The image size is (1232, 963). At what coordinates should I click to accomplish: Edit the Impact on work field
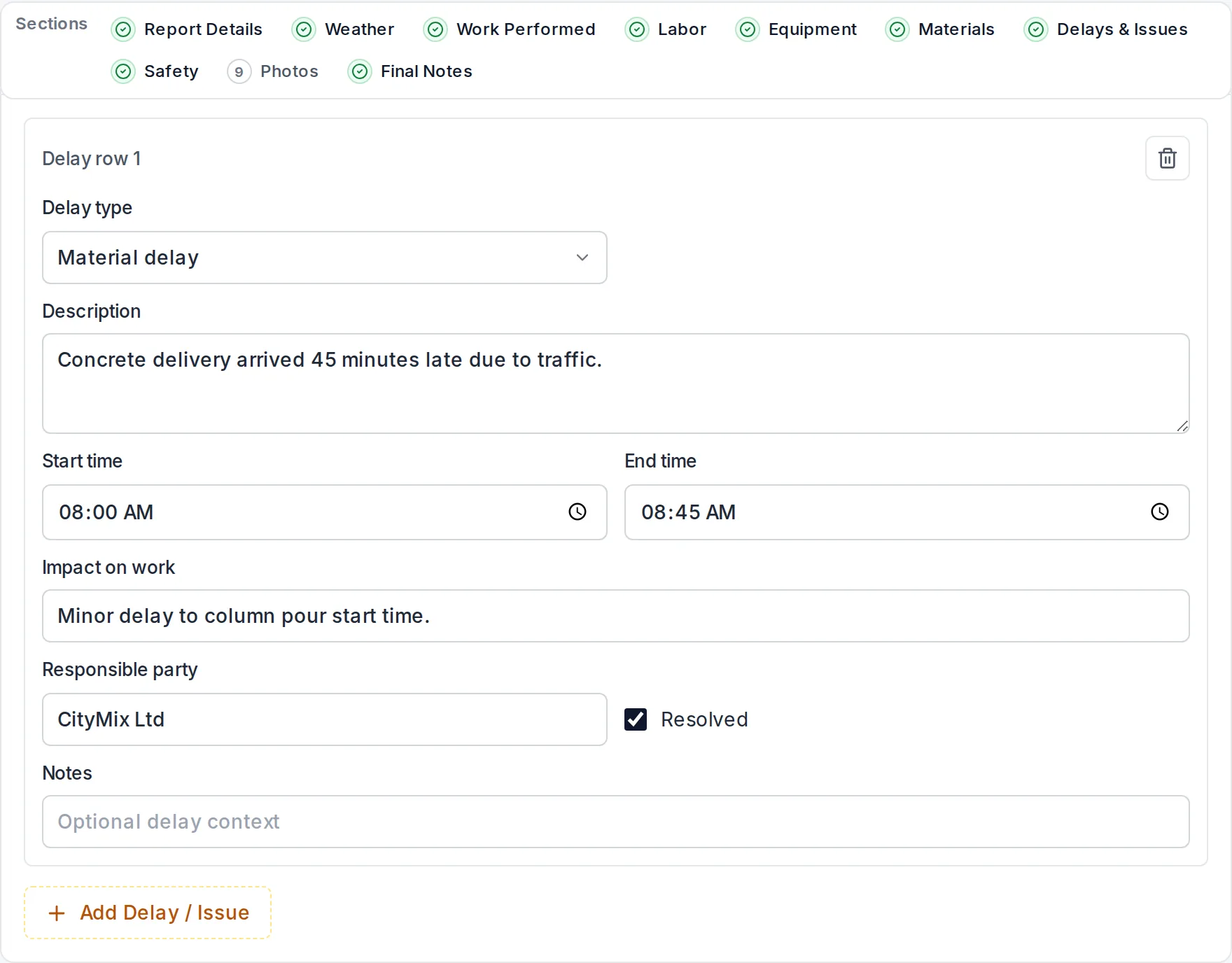[616, 616]
